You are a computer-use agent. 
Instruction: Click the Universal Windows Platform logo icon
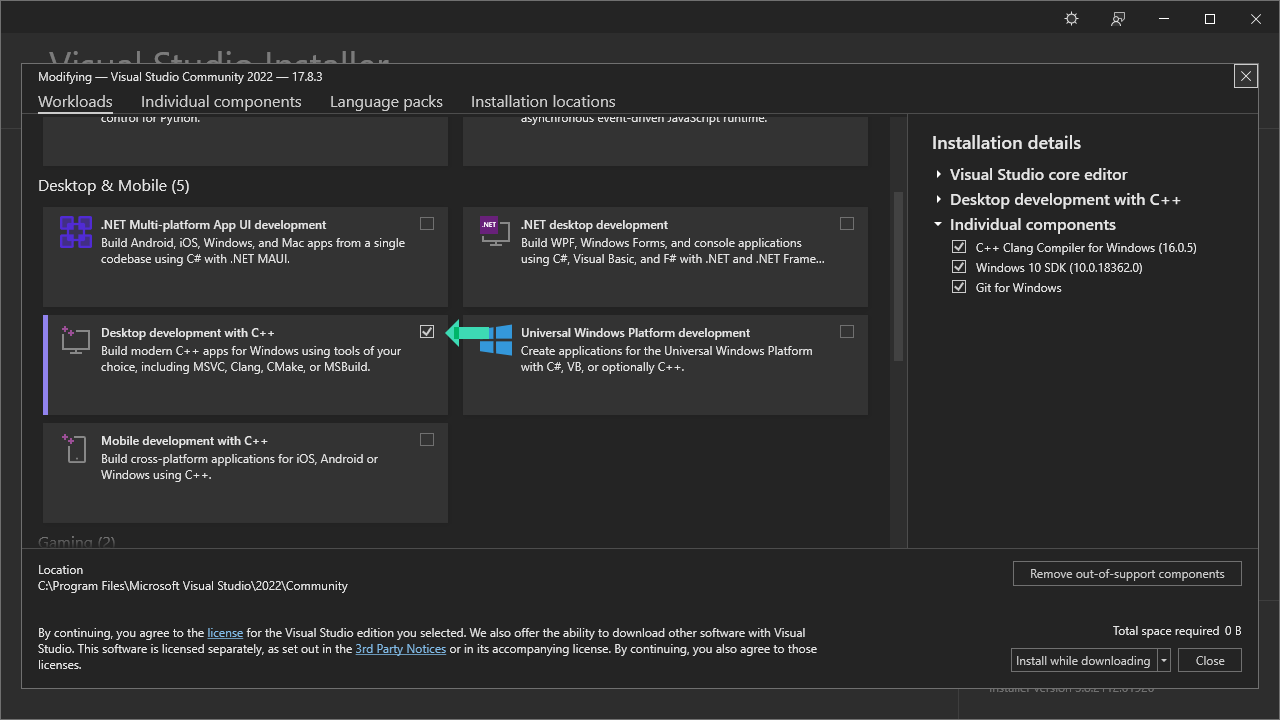tap(496, 340)
